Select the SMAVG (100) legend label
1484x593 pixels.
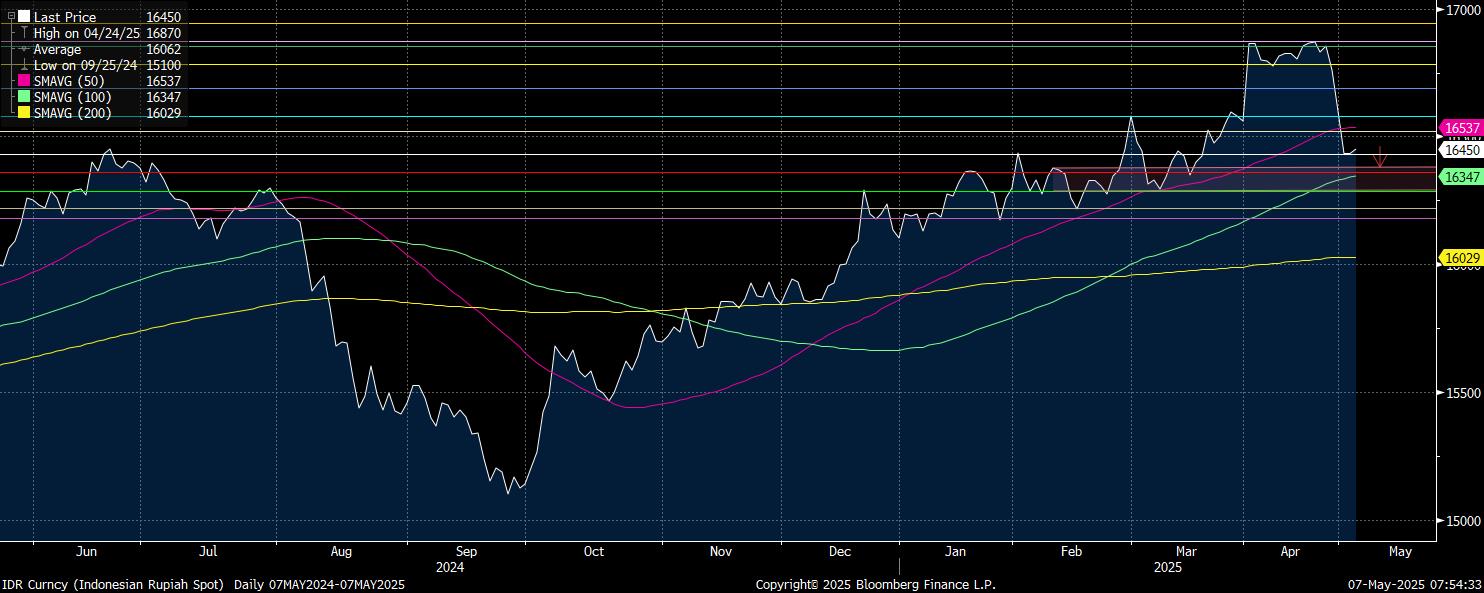point(72,97)
